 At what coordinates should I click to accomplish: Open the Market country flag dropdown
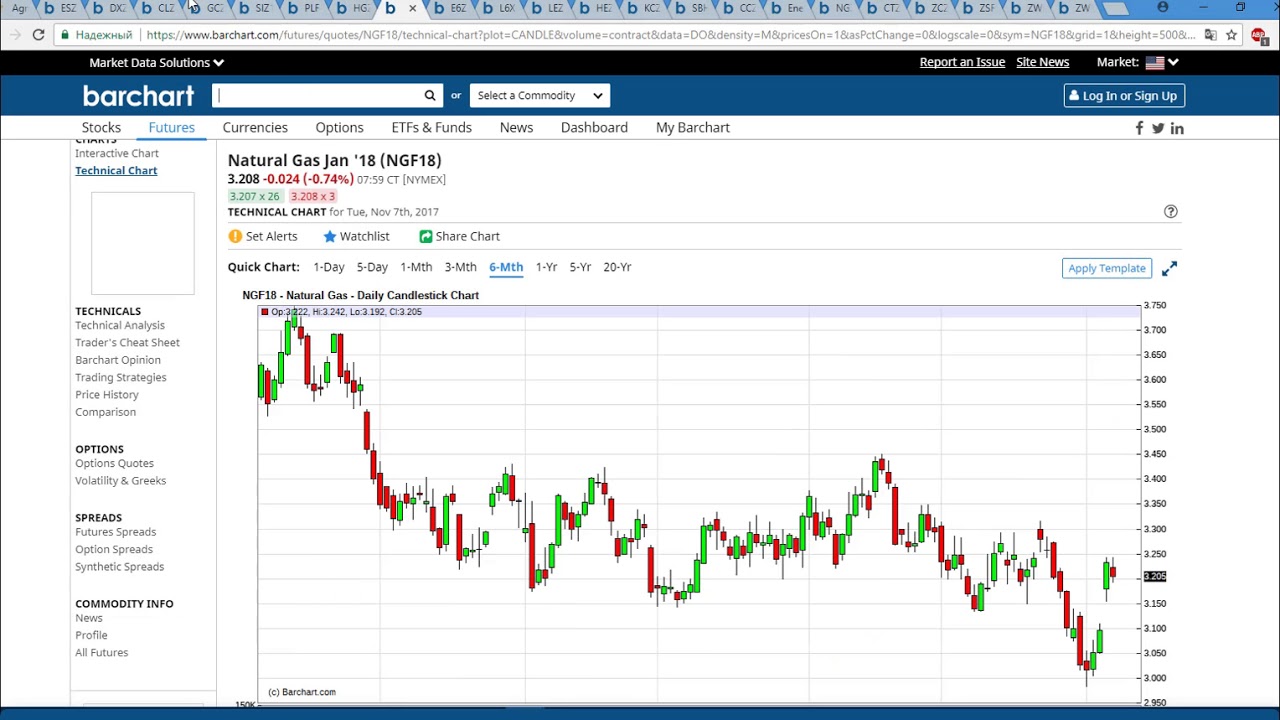point(1162,62)
